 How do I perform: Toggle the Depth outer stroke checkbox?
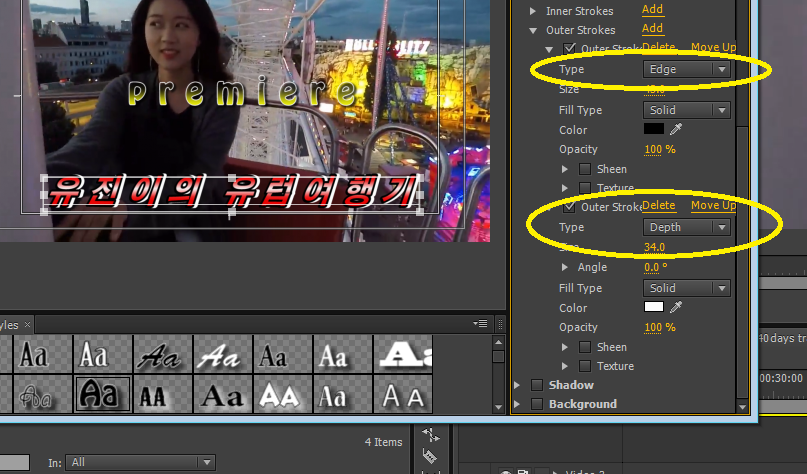click(x=569, y=207)
